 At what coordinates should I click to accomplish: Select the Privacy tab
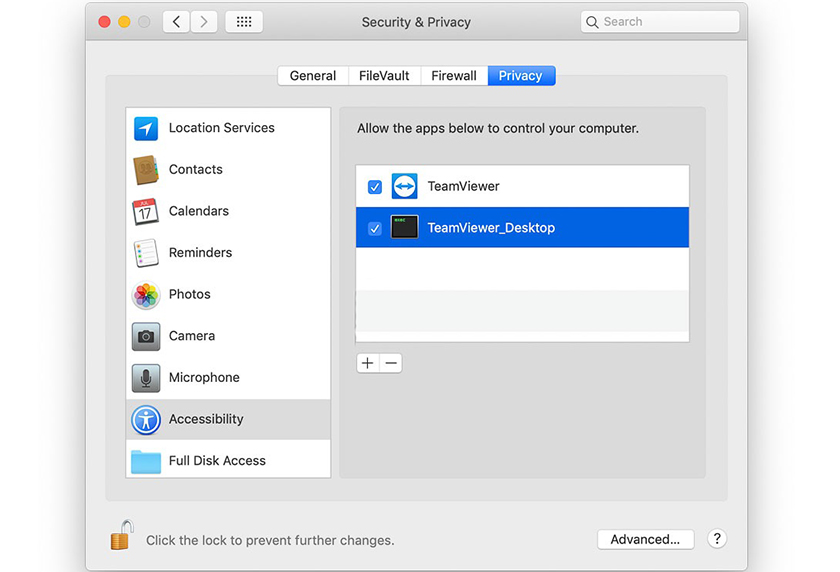(521, 76)
